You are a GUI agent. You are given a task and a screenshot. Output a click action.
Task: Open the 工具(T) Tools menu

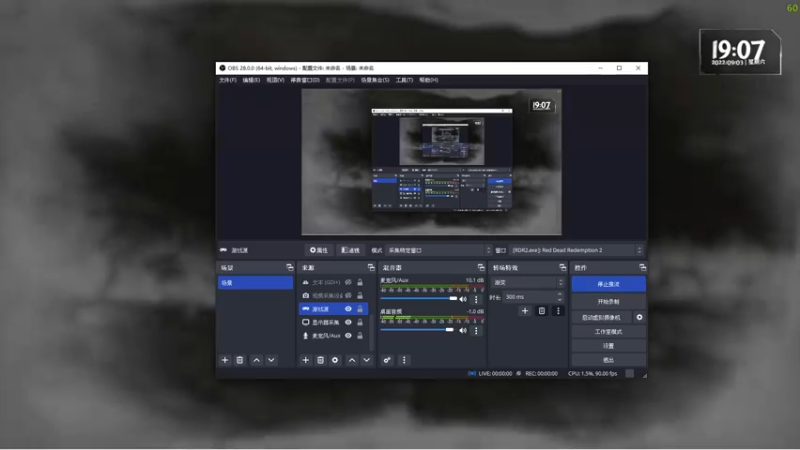click(x=404, y=80)
